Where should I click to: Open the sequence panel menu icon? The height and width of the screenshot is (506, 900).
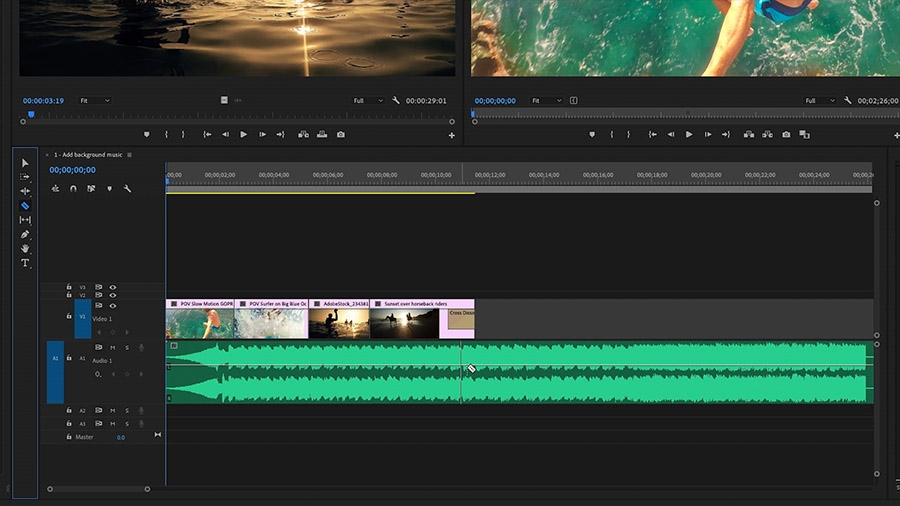pyautogui.click(x=130, y=155)
